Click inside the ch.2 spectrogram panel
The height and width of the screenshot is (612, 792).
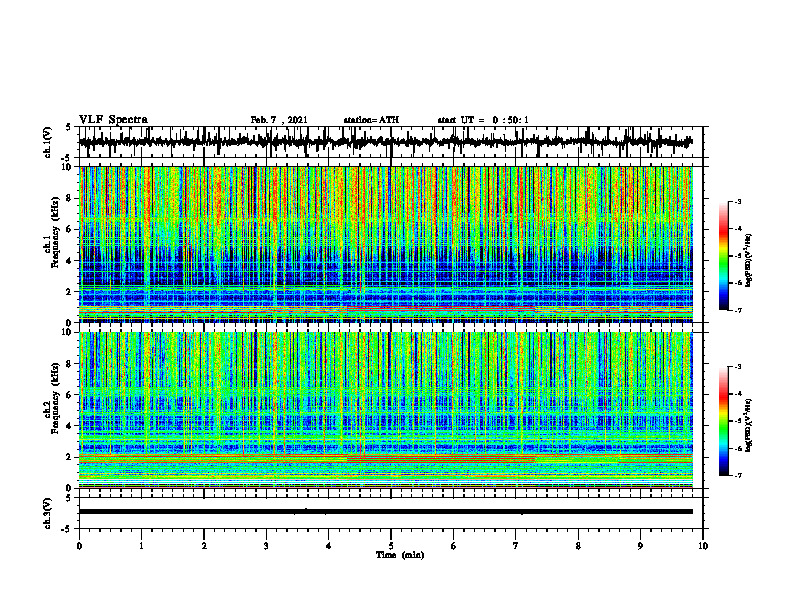pyautogui.click(x=385, y=410)
